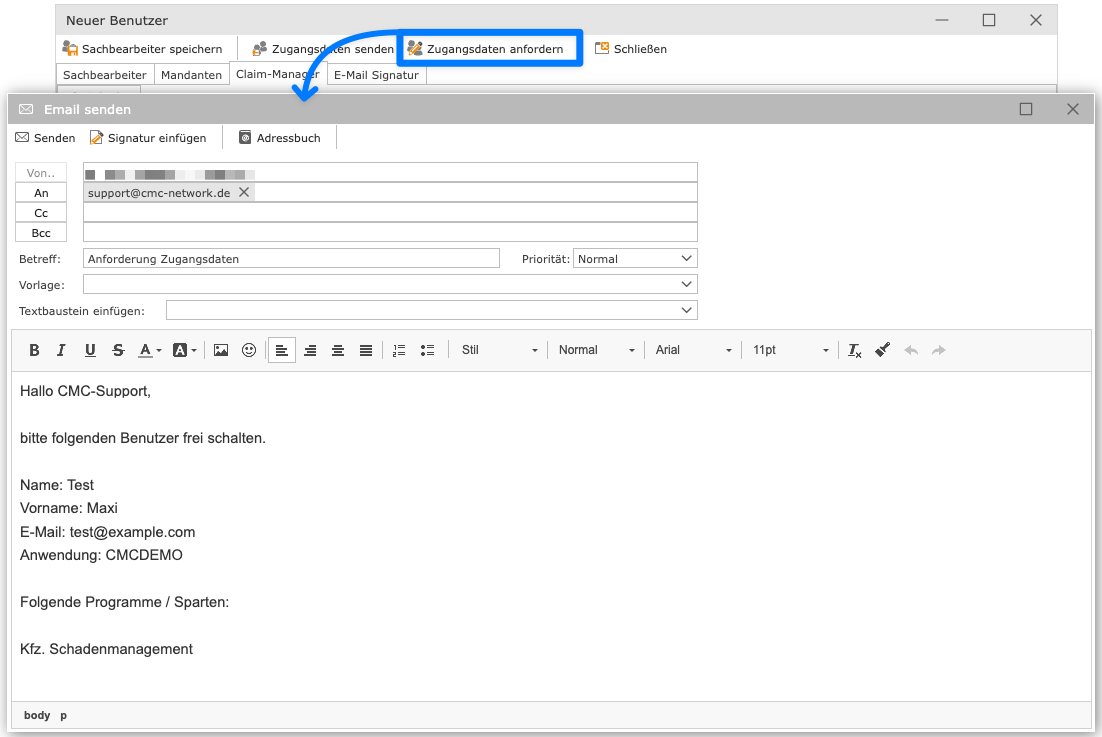Switch to the E-Mail Signatur tab
Screen dimensions: 1102x737
coord(376,75)
